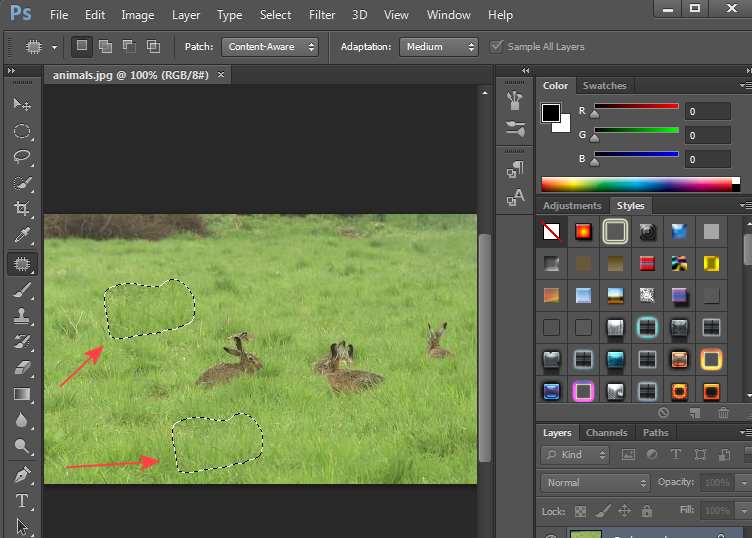The image size is (752, 538).
Task: Enable the pixel layer filter icon
Action: (628, 455)
